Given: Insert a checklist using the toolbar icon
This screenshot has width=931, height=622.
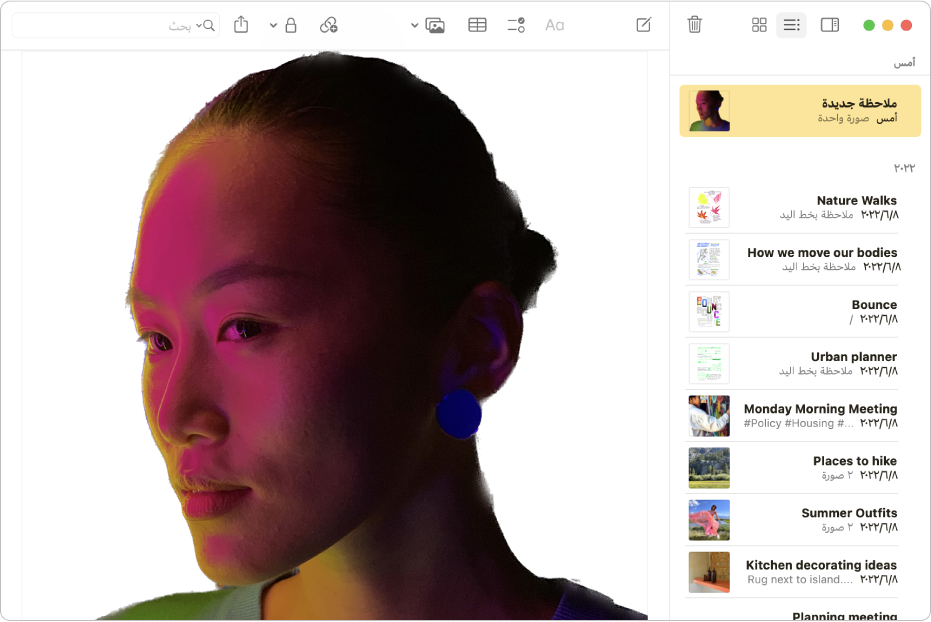Looking at the screenshot, I should (516, 25).
